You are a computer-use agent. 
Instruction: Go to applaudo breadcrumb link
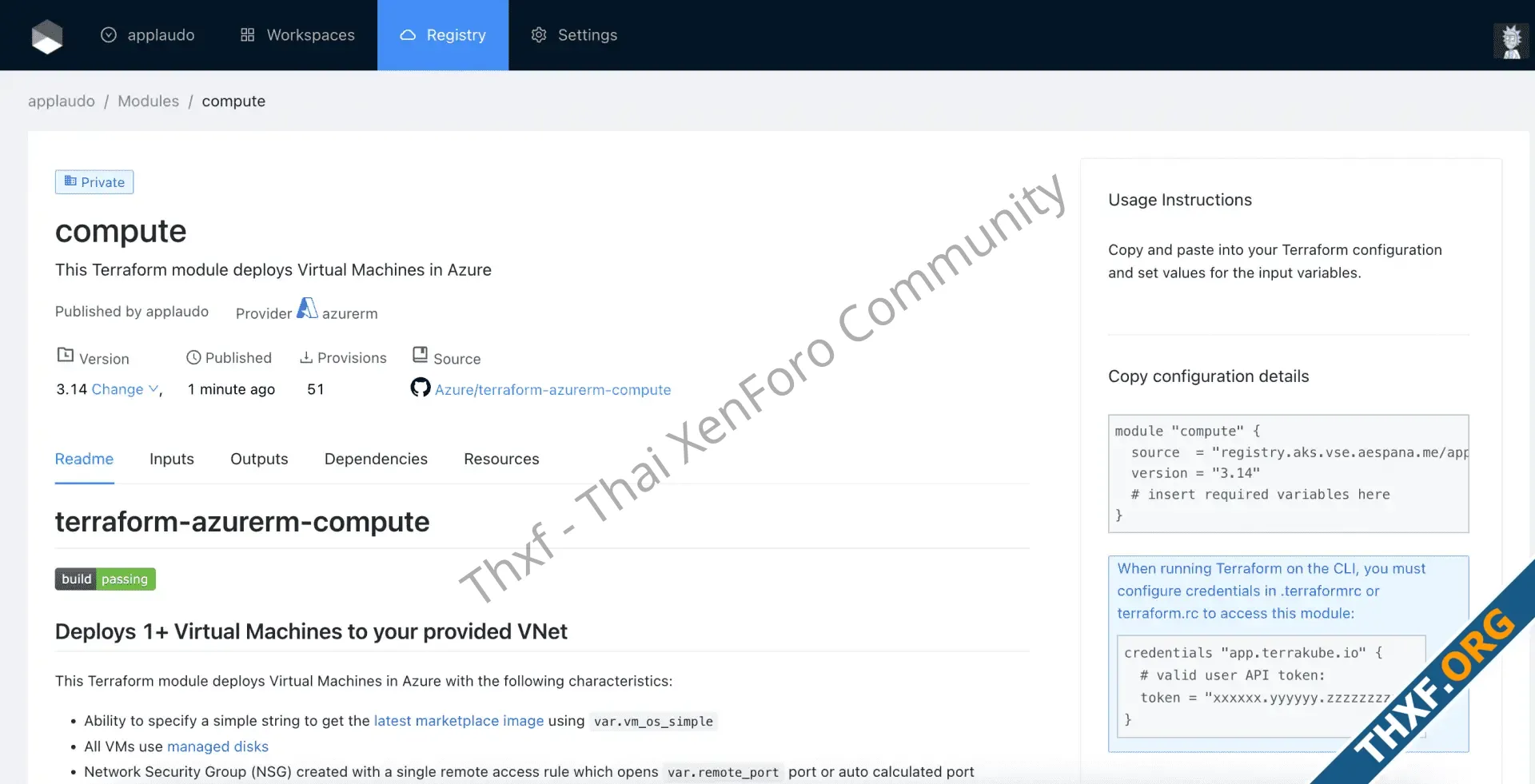[62, 101]
